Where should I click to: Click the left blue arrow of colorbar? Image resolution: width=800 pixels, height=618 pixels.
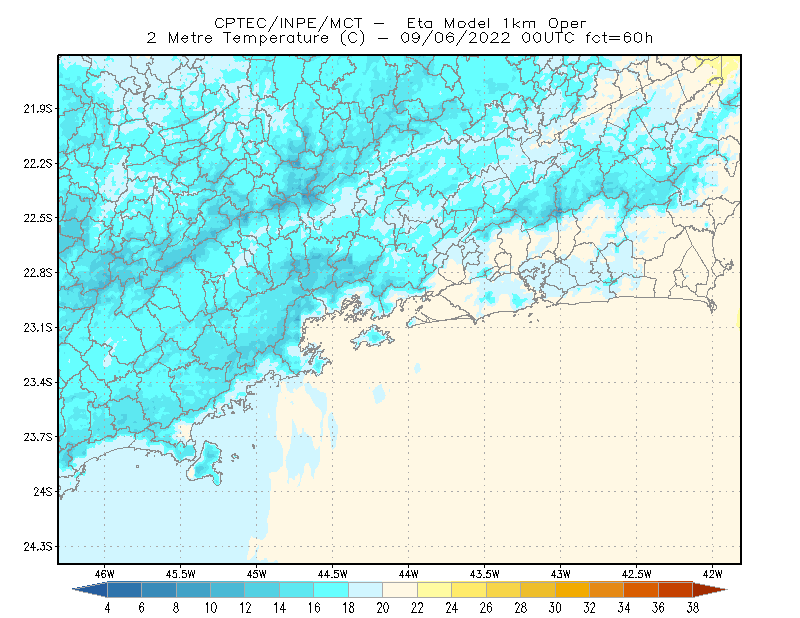click(90, 590)
